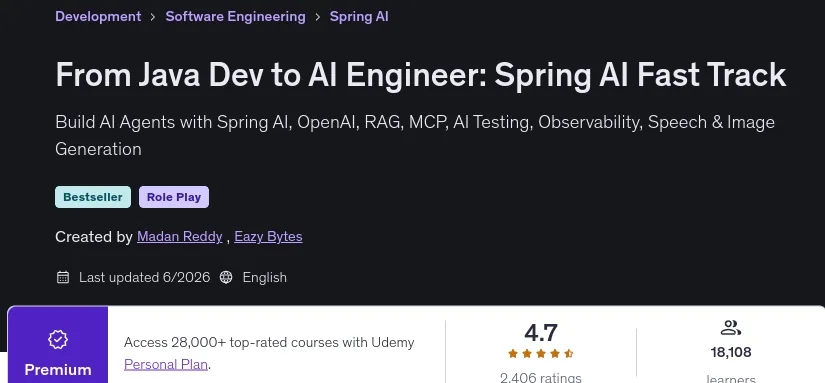Click the Bestseller badge
Screen dimensions: 825x383
pos(93,197)
